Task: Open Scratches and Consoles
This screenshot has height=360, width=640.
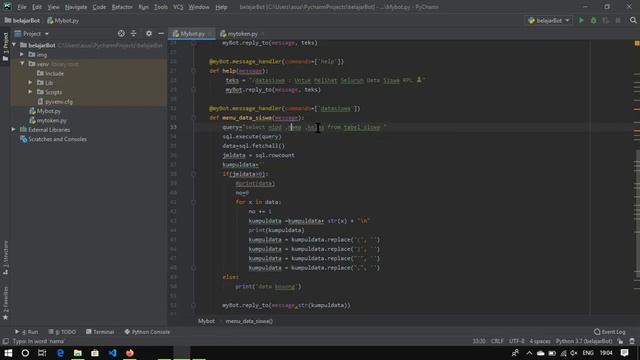Action: pyautogui.click(x=53, y=139)
